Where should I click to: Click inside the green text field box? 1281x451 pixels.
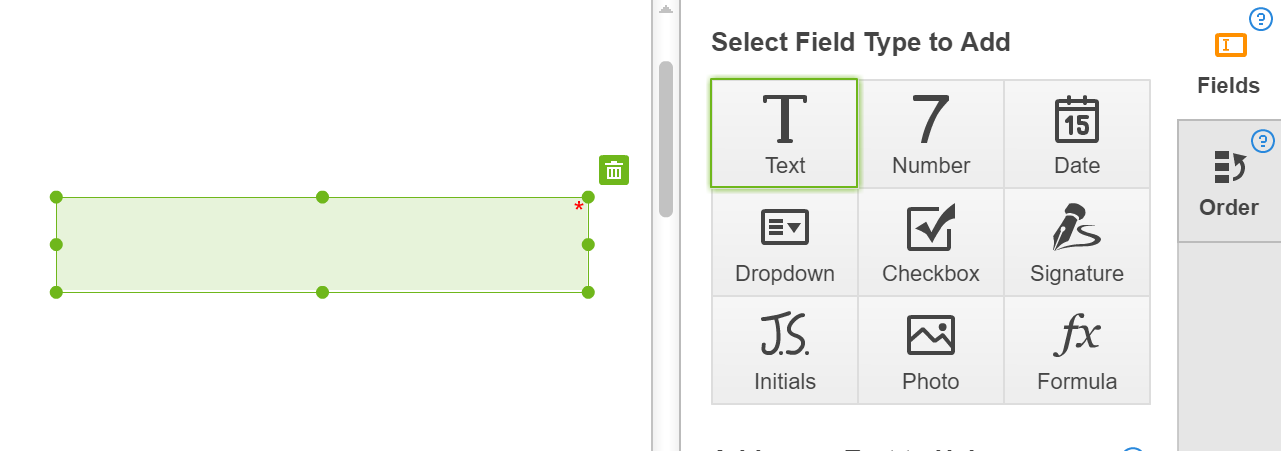click(x=322, y=245)
